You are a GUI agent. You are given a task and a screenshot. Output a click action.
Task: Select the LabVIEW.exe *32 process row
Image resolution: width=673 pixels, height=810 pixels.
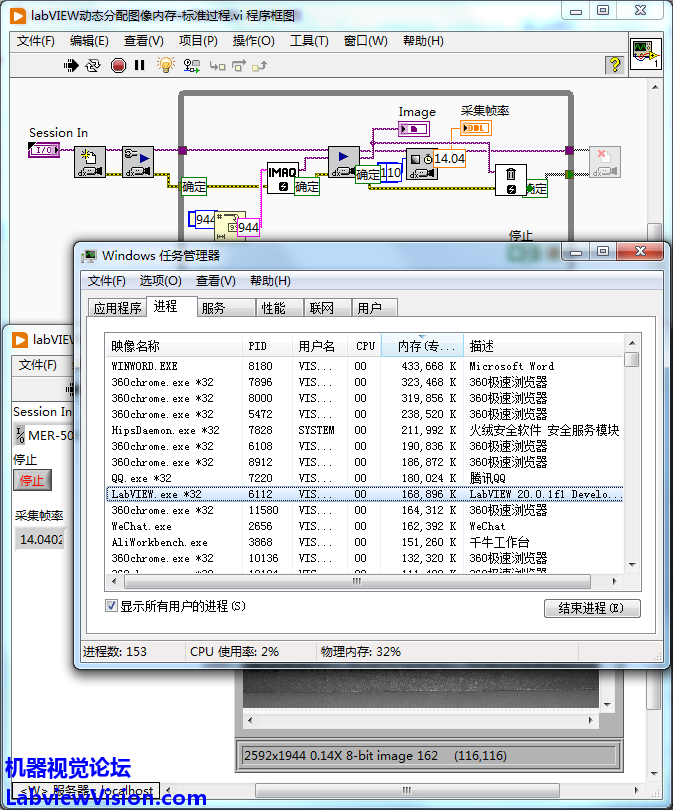click(x=365, y=494)
